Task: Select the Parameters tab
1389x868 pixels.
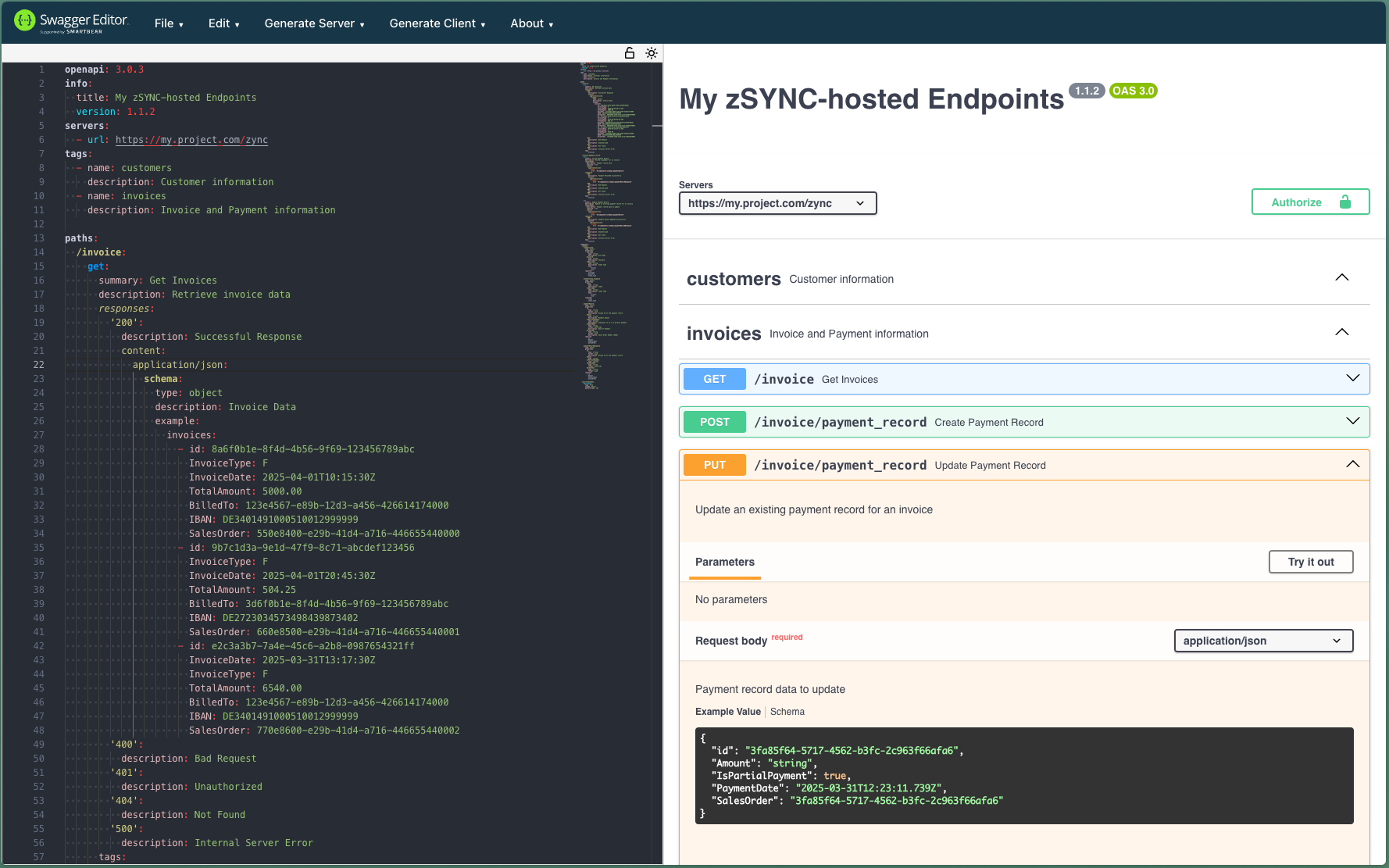Action: [725, 562]
